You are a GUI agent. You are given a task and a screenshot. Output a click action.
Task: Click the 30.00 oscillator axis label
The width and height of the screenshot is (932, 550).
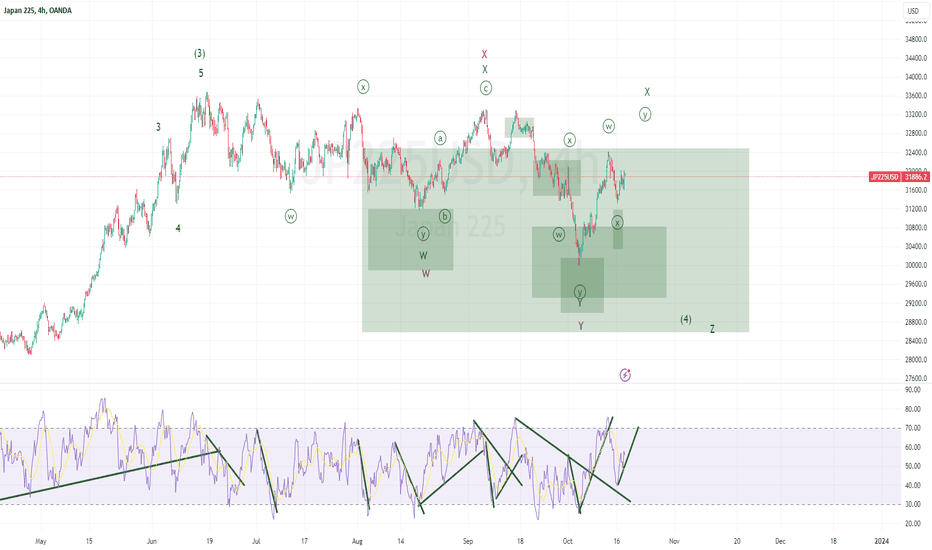(x=912, y=504)
